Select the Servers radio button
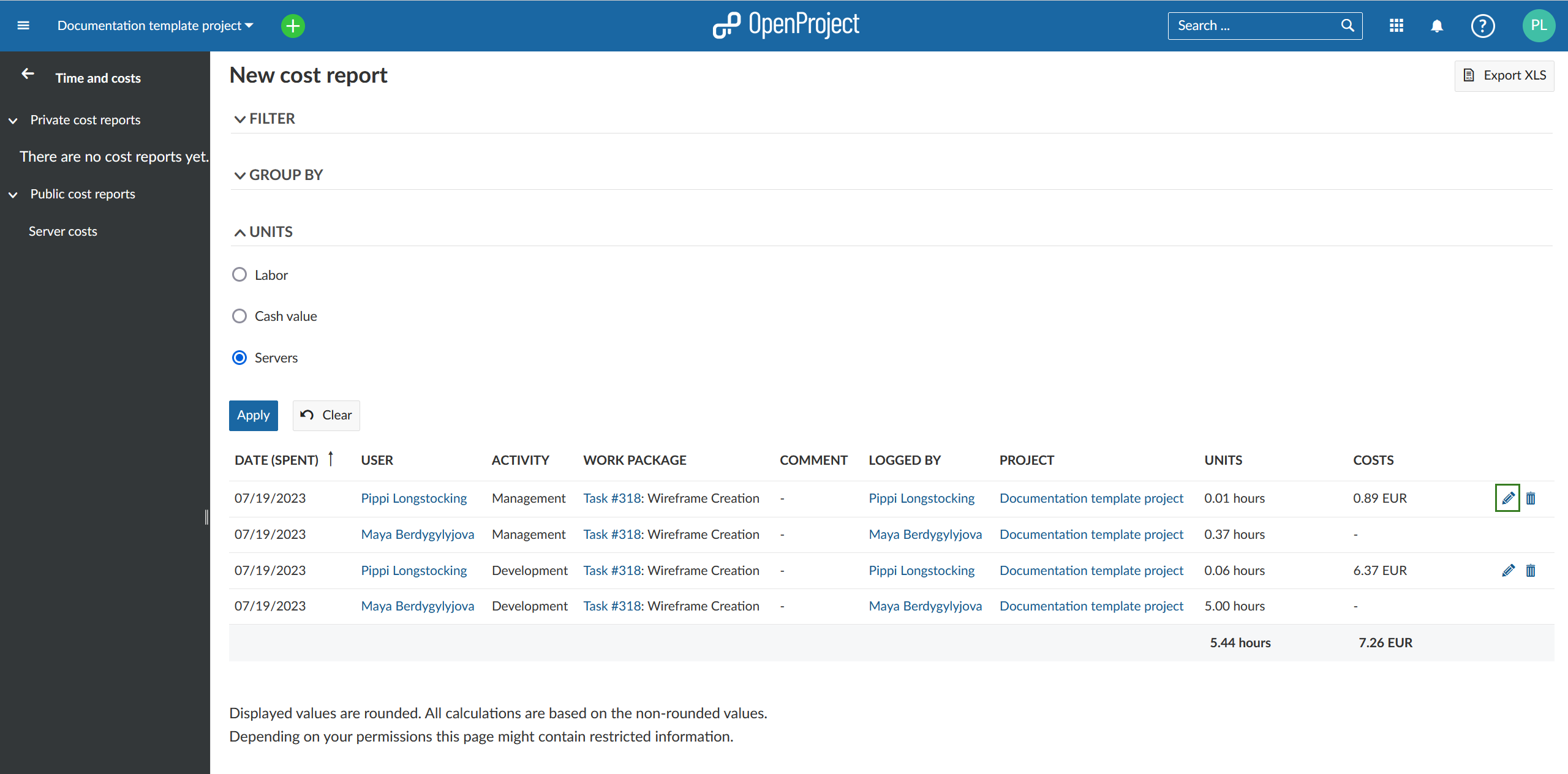The image size is (1568, 774). (x=240, y=357)
